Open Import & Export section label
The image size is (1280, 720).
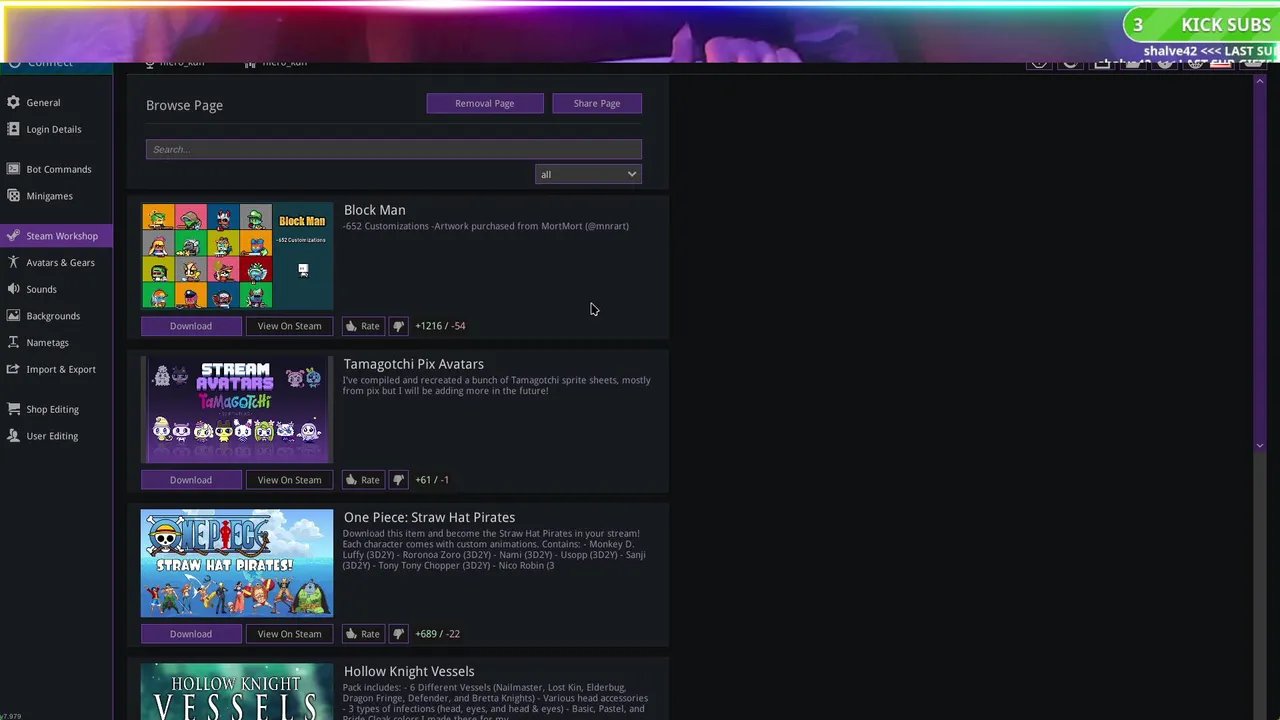[61, 369]
